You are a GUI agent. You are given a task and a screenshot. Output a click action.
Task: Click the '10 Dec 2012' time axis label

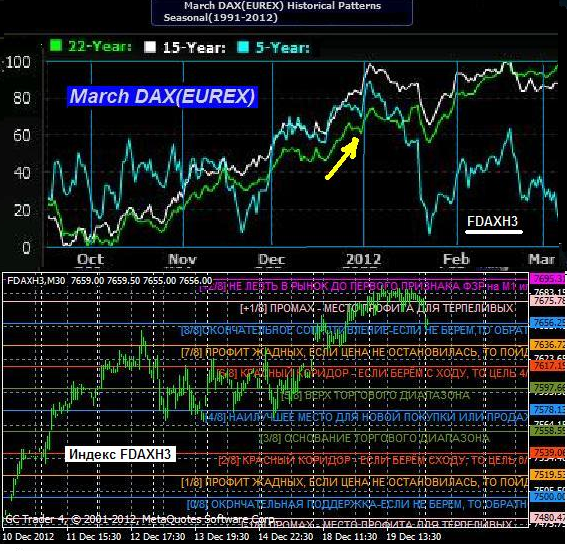[x=28, y=536]
